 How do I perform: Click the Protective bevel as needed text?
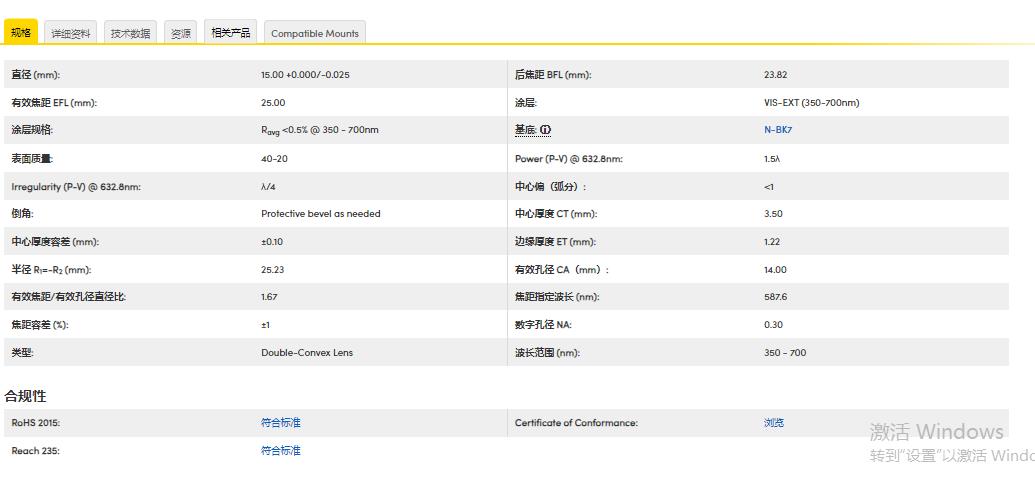[x=321, y=214]
